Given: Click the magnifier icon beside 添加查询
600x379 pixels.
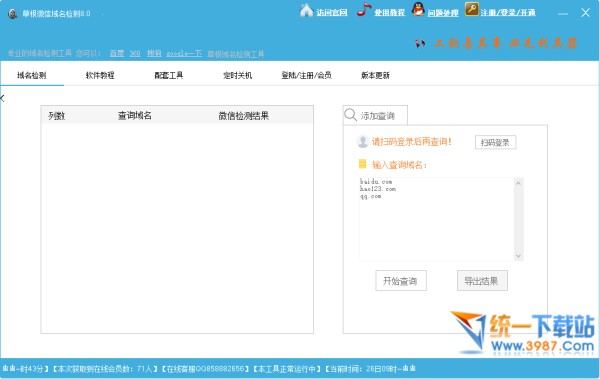Looking at the screenshot, I should tap(351, 114).
